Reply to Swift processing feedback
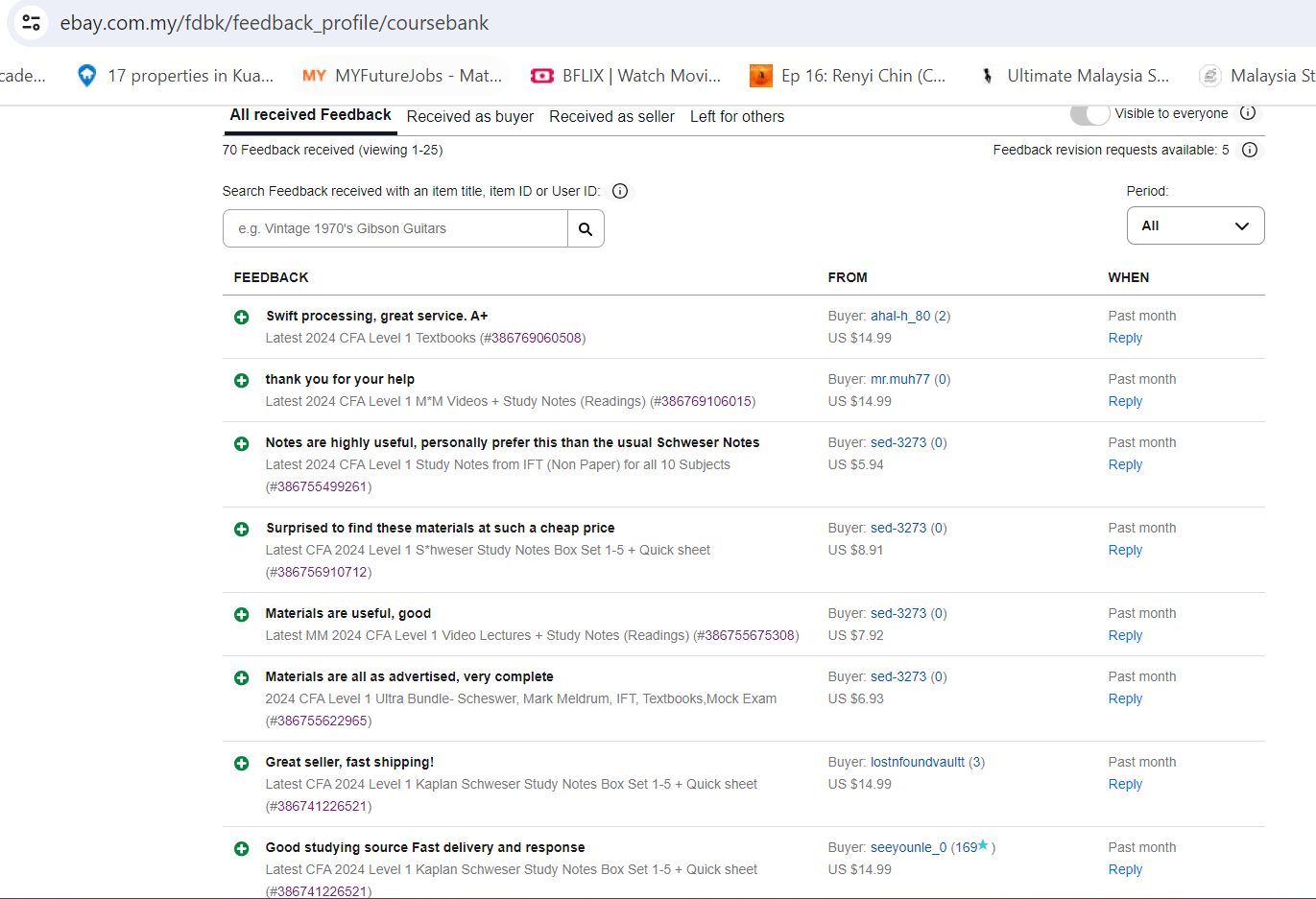Image resolution: width=1316 pixels, height=899 pixels. pyautogui.click(x=1125, y=338)
